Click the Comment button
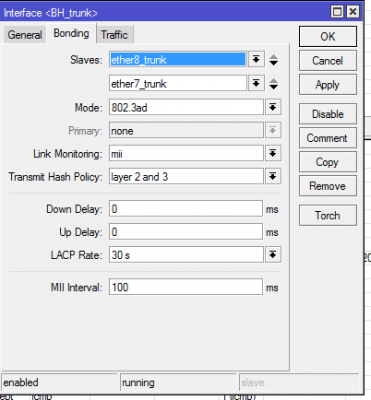The height and width of the screenshot is (400, 371). pyautogui.click(x=328, y=138)
